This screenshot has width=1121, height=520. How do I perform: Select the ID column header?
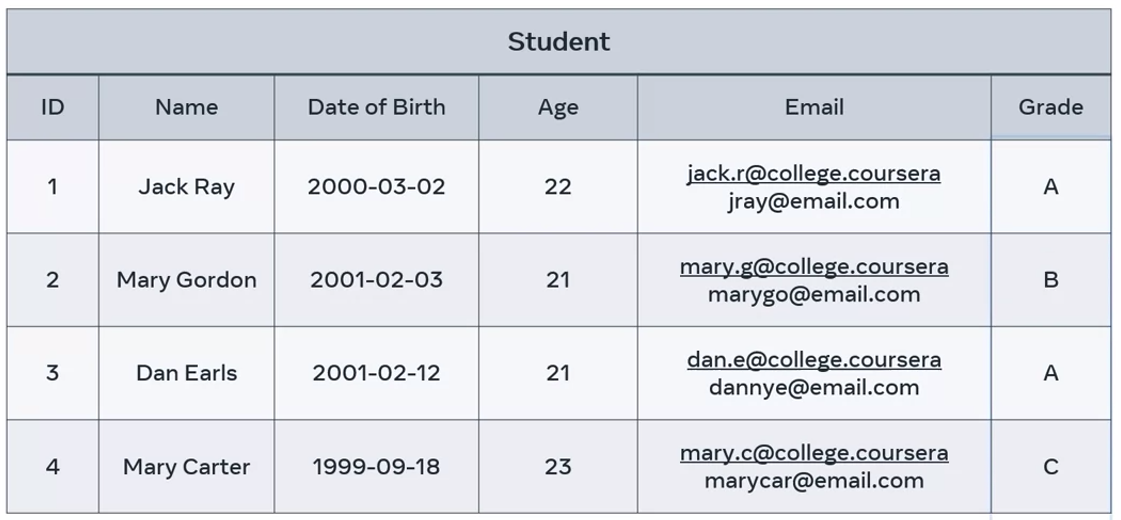click(52, 107)
